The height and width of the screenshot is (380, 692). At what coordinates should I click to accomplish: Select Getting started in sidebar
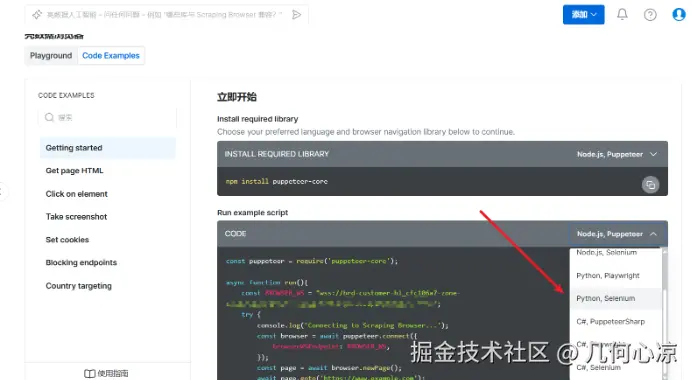tap(108, 148)
